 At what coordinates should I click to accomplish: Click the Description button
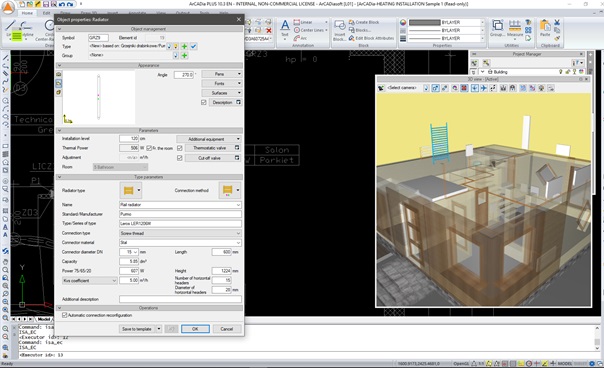225,103
